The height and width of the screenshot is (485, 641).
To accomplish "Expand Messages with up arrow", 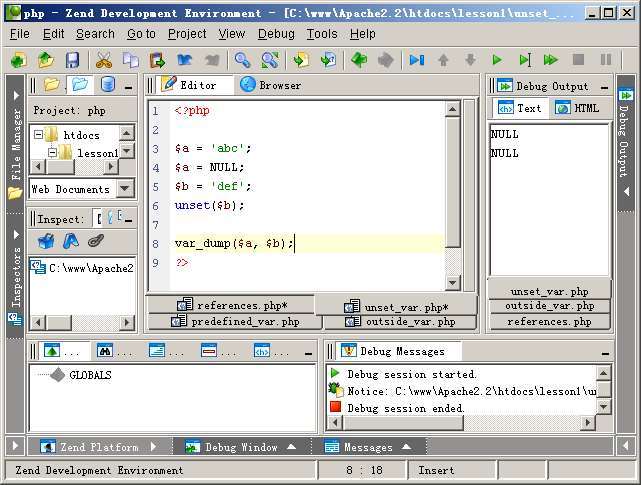I will 406,447.
